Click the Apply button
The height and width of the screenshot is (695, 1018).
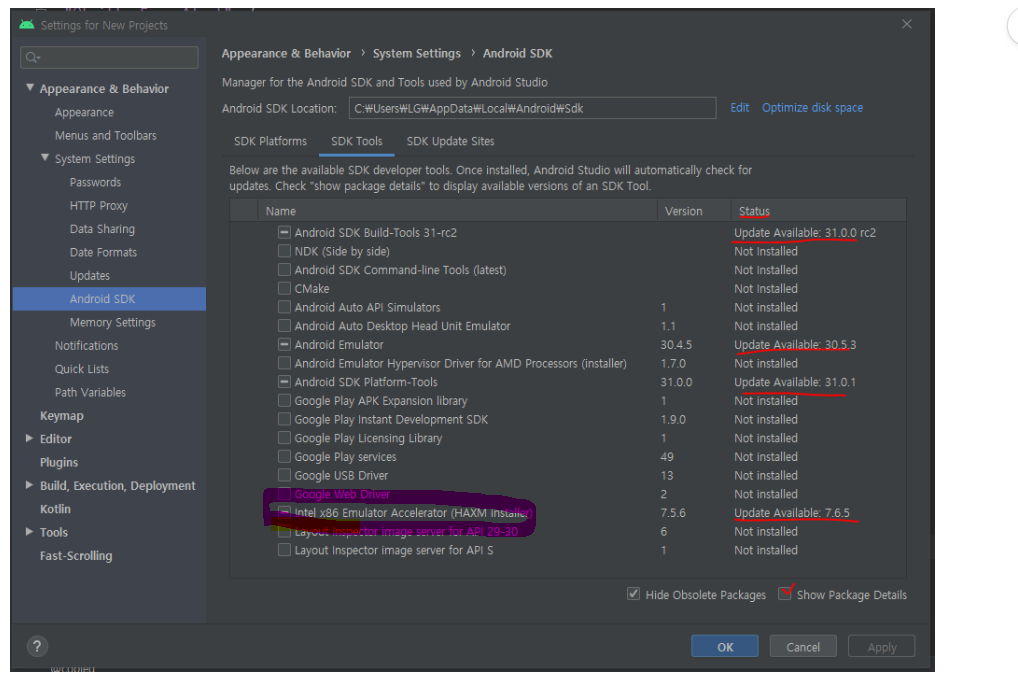coord(882,647)
